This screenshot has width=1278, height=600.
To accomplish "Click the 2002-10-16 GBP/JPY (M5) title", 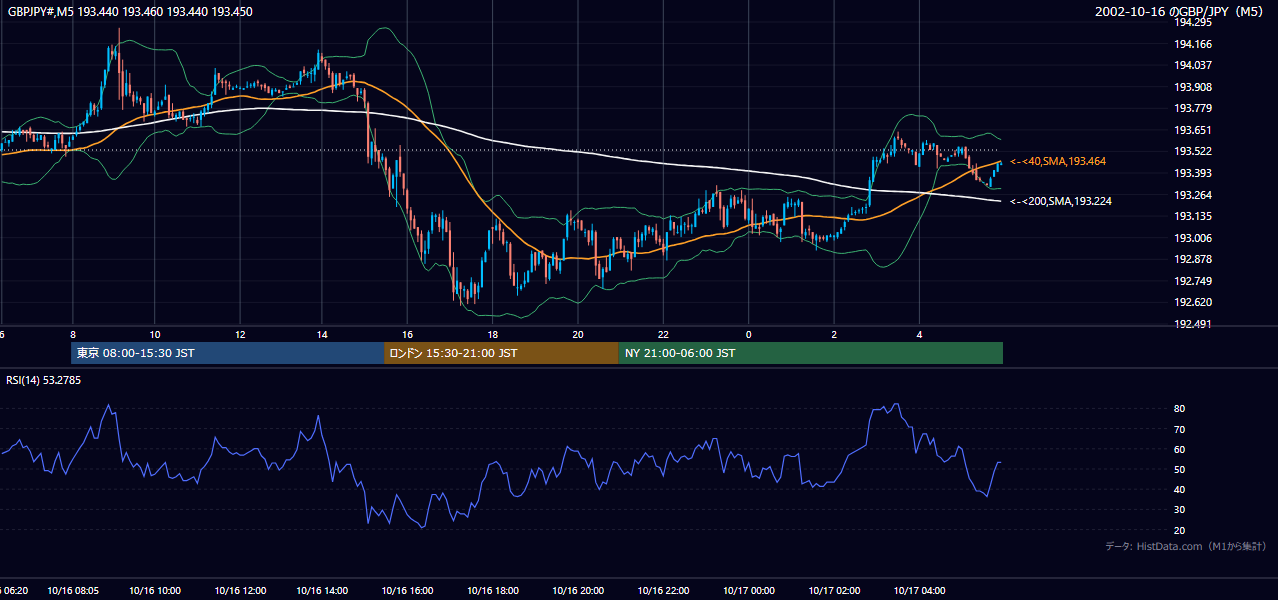I will [1181, 12].
